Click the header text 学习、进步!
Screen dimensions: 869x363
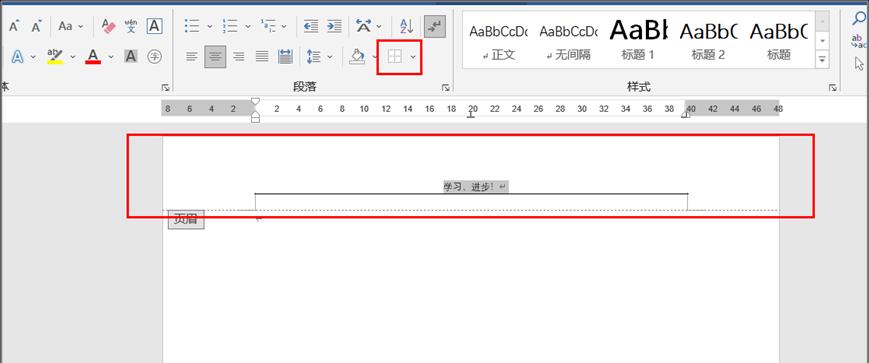(469, 187)
